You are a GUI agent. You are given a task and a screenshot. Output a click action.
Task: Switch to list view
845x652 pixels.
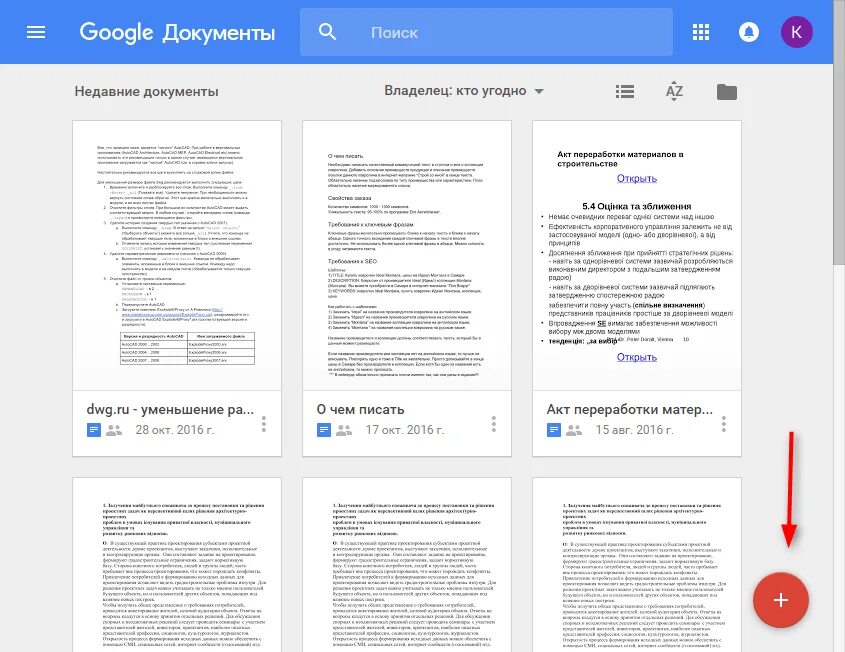coord(625,92)
